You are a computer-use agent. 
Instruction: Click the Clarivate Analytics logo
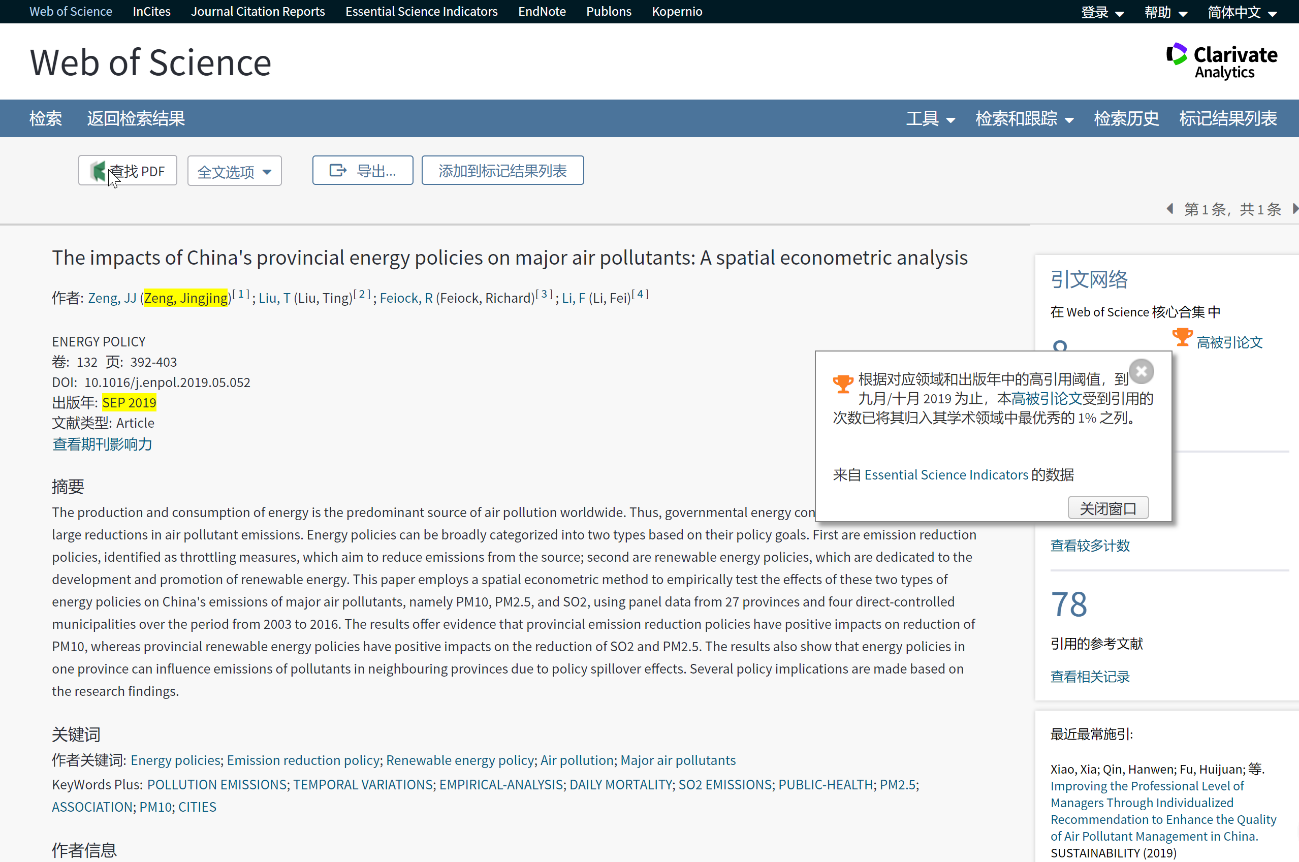pyautogui.click(x=1222, y=61)
